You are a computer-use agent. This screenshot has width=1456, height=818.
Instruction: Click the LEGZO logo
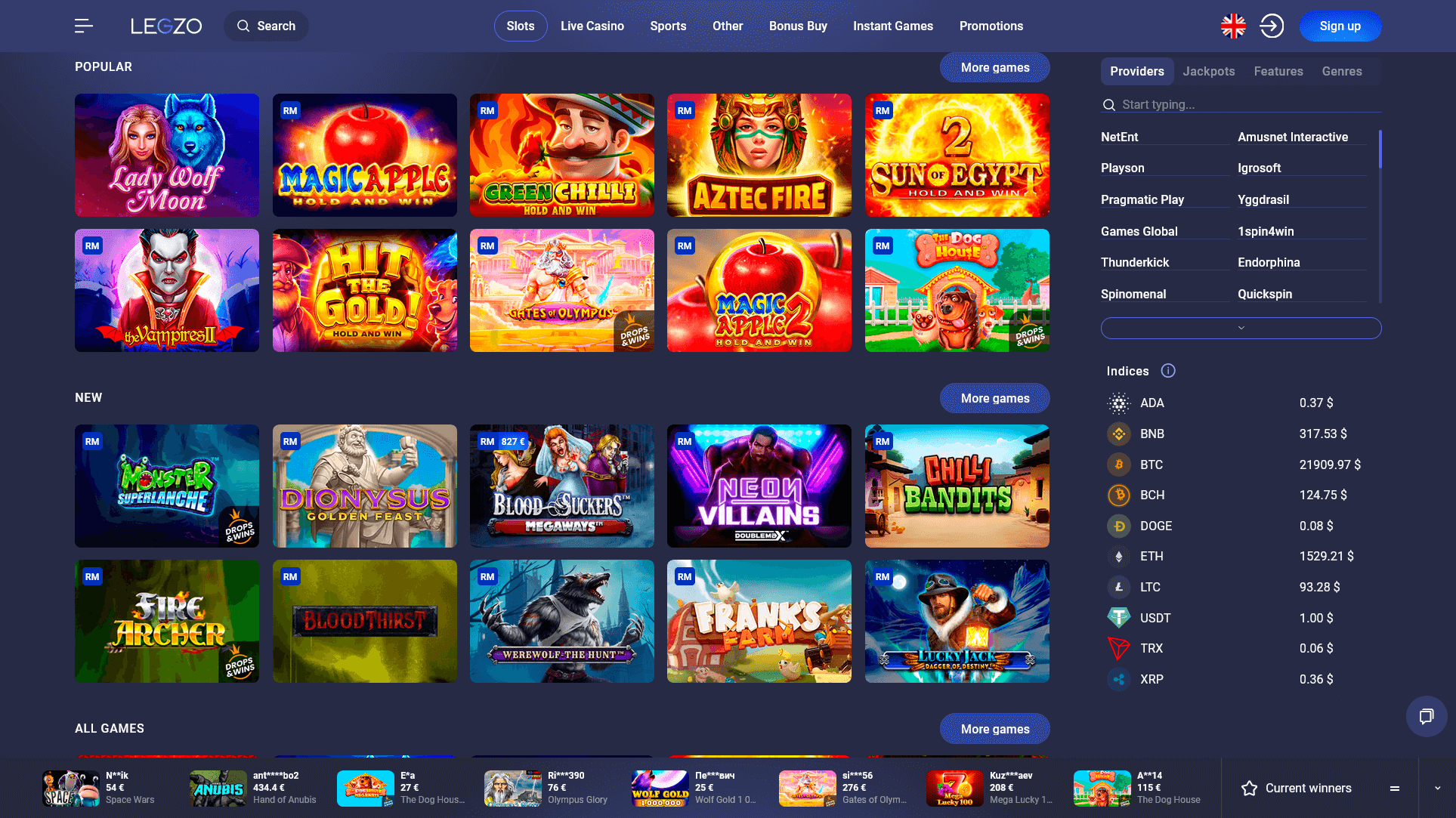pyautogui.click(x=166, y=26)
